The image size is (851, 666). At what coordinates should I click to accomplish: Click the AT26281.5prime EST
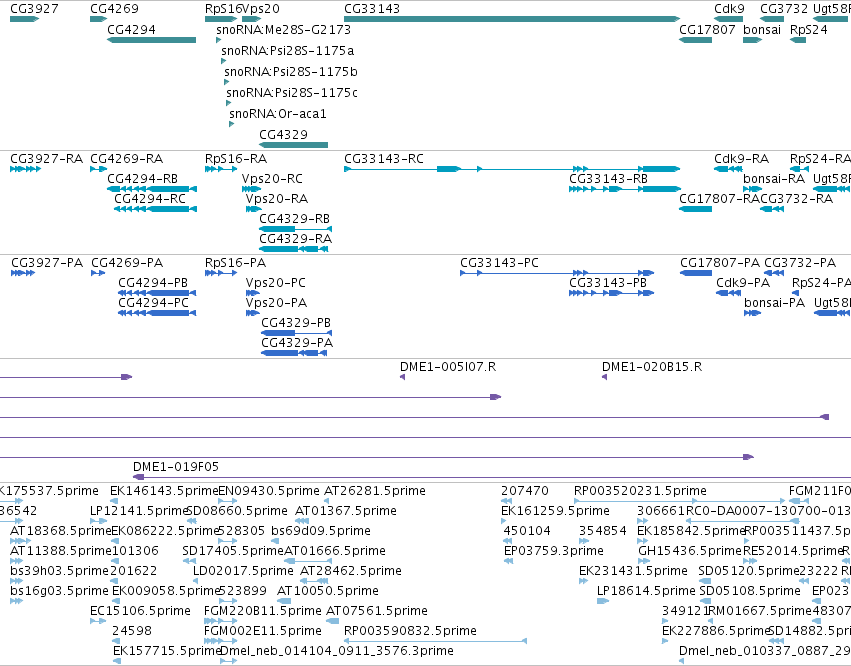326,501
